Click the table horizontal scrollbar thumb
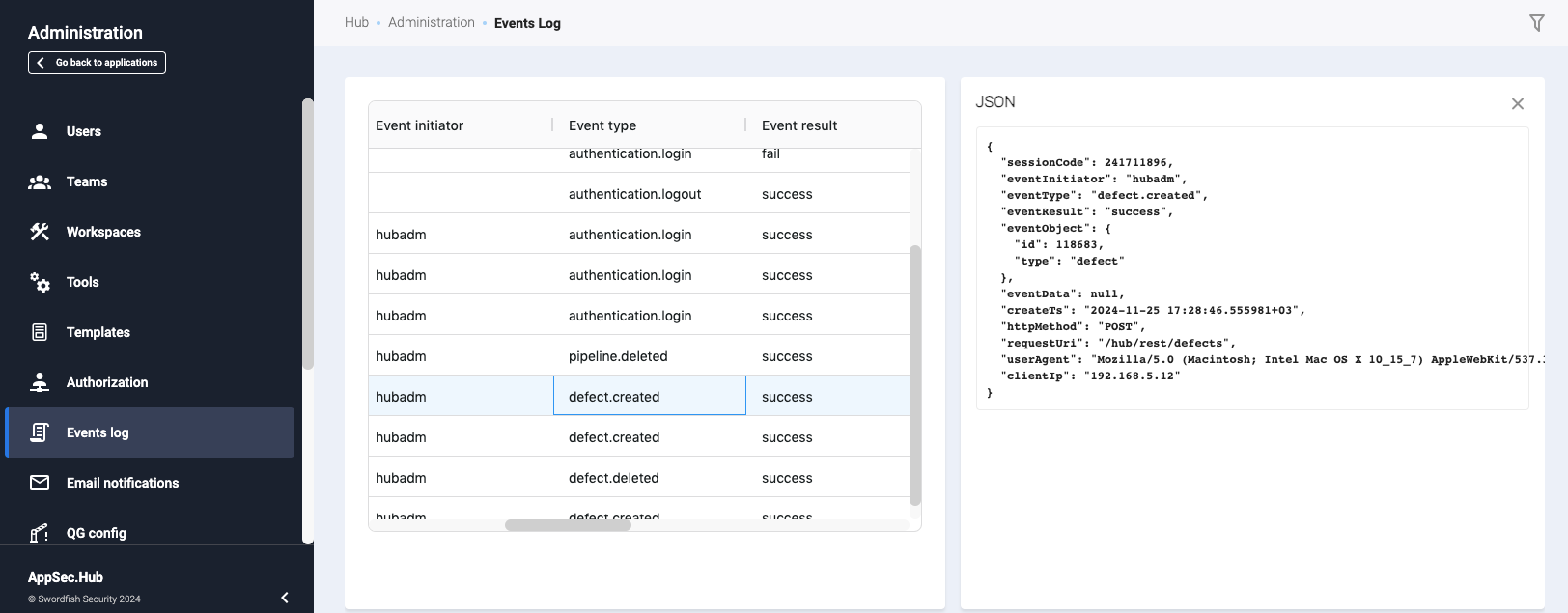Screen dimensions: 1568x613 click(568, 525)
